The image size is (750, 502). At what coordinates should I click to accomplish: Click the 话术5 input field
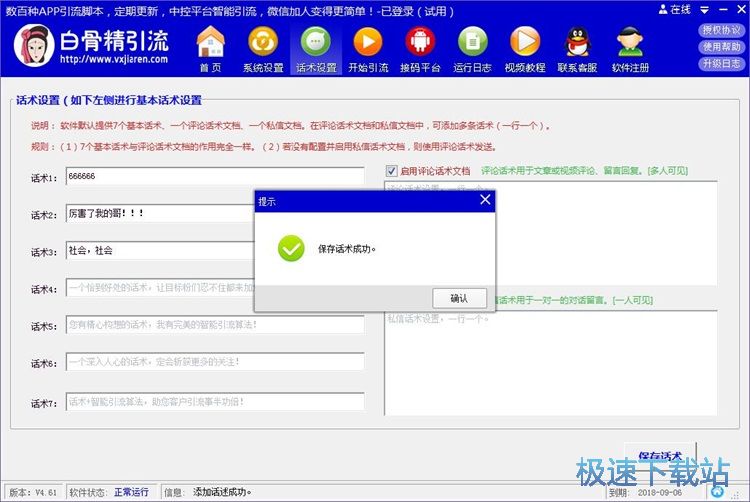[215, 325]
